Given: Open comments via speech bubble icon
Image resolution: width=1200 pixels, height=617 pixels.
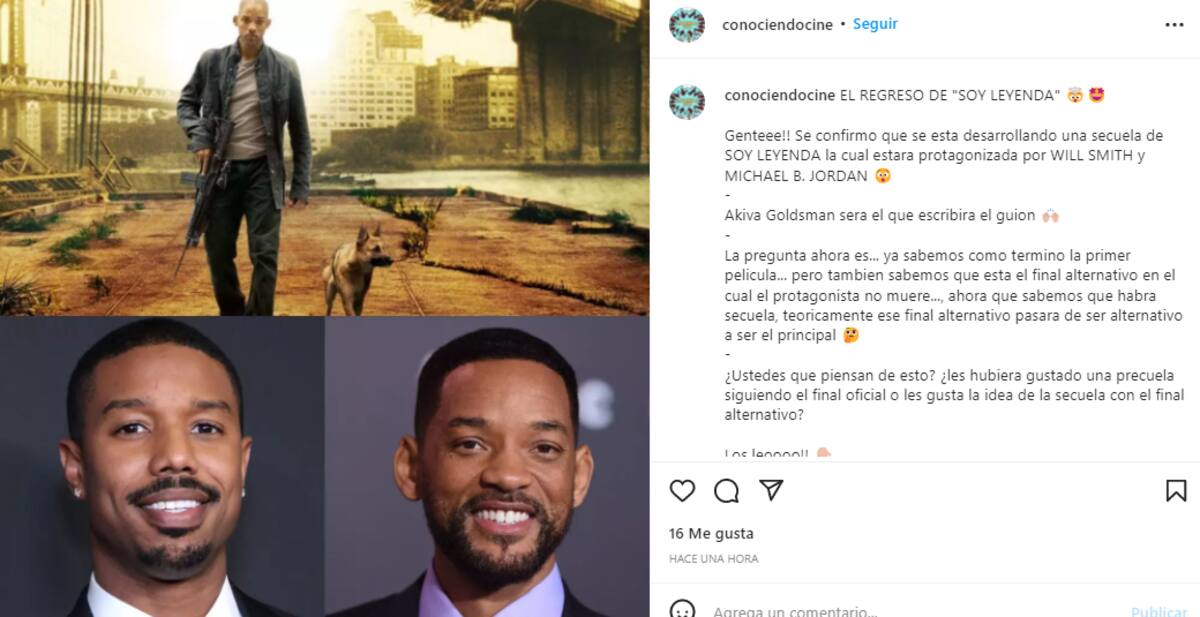Looking at the screenshot, I should pos(726,491).
